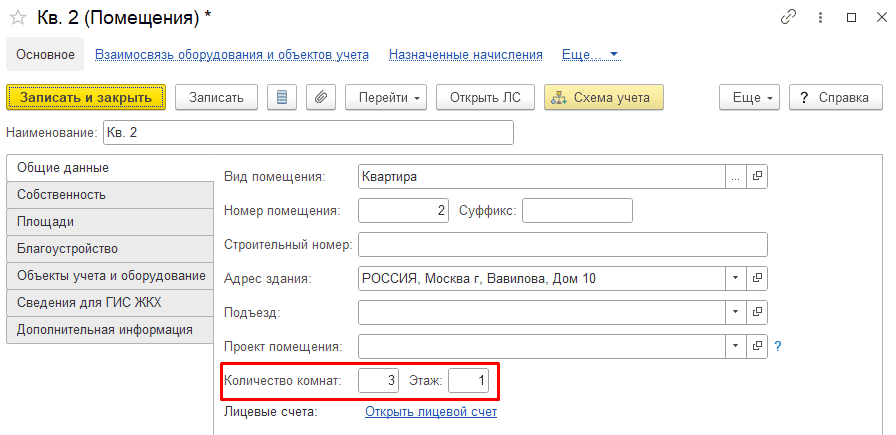
Task: Open the Сведения для ГИС ЖКХ tab
Action: [x=110, y=303]
